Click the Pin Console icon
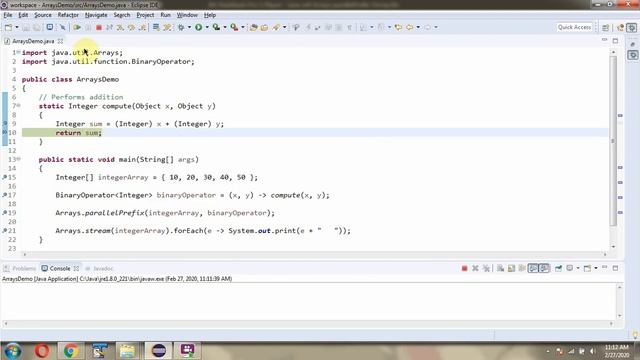 pos(558,269)
